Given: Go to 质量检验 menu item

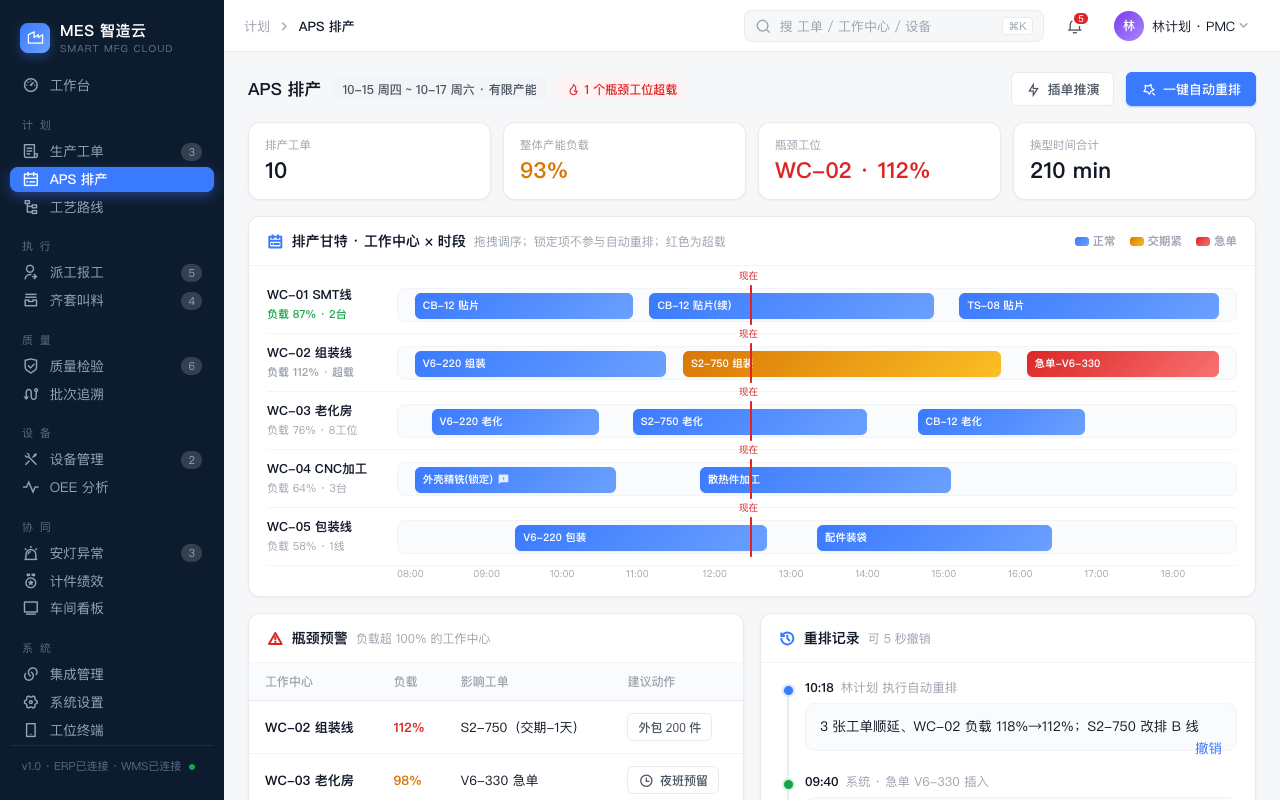Looking at the screenshot, I should coord(112,366).
